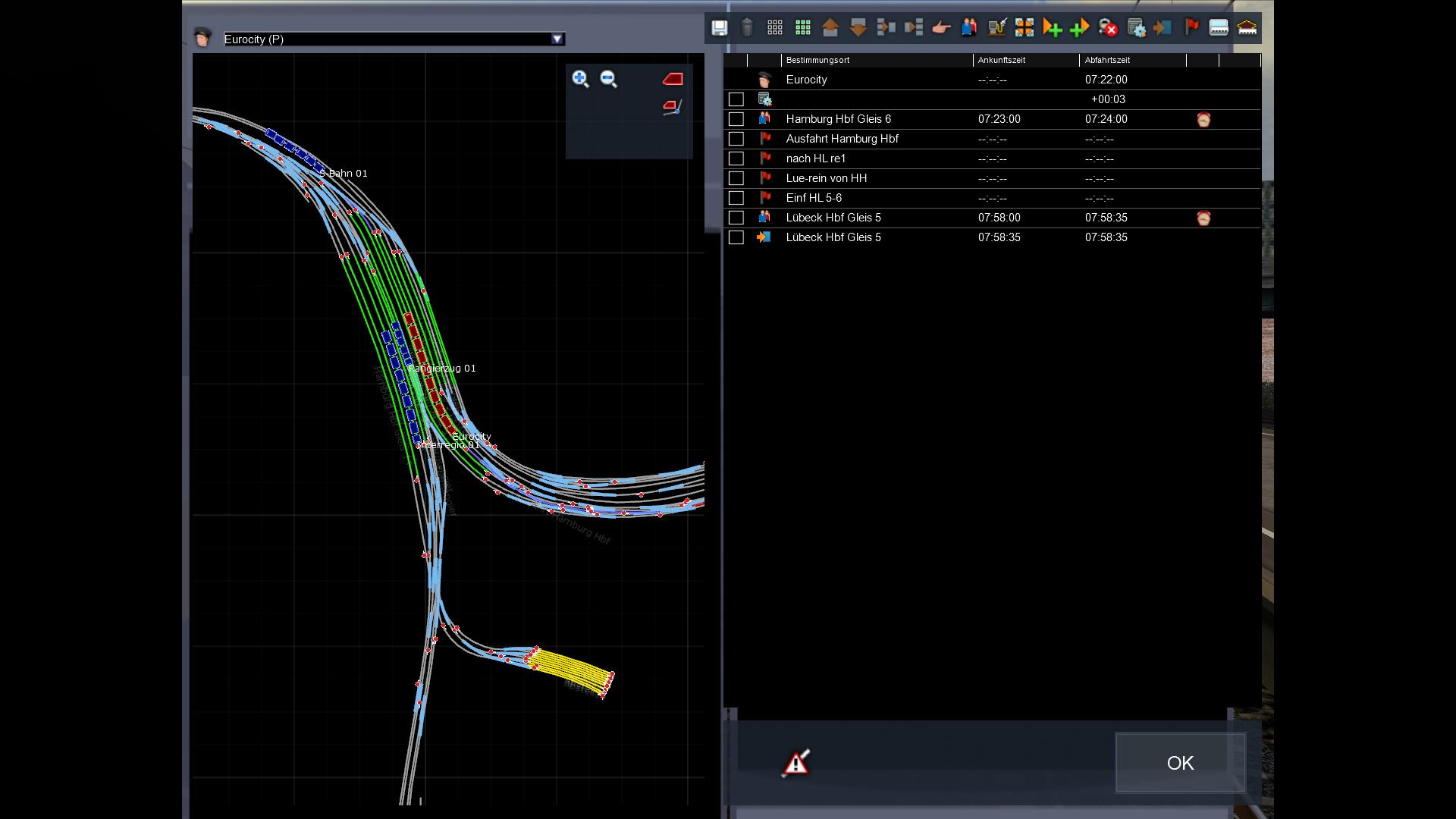Check the Hamburg Hbf Gleis 6 checkbox
The height and width of the screenshot is (819, 1456).
point(736,119)
